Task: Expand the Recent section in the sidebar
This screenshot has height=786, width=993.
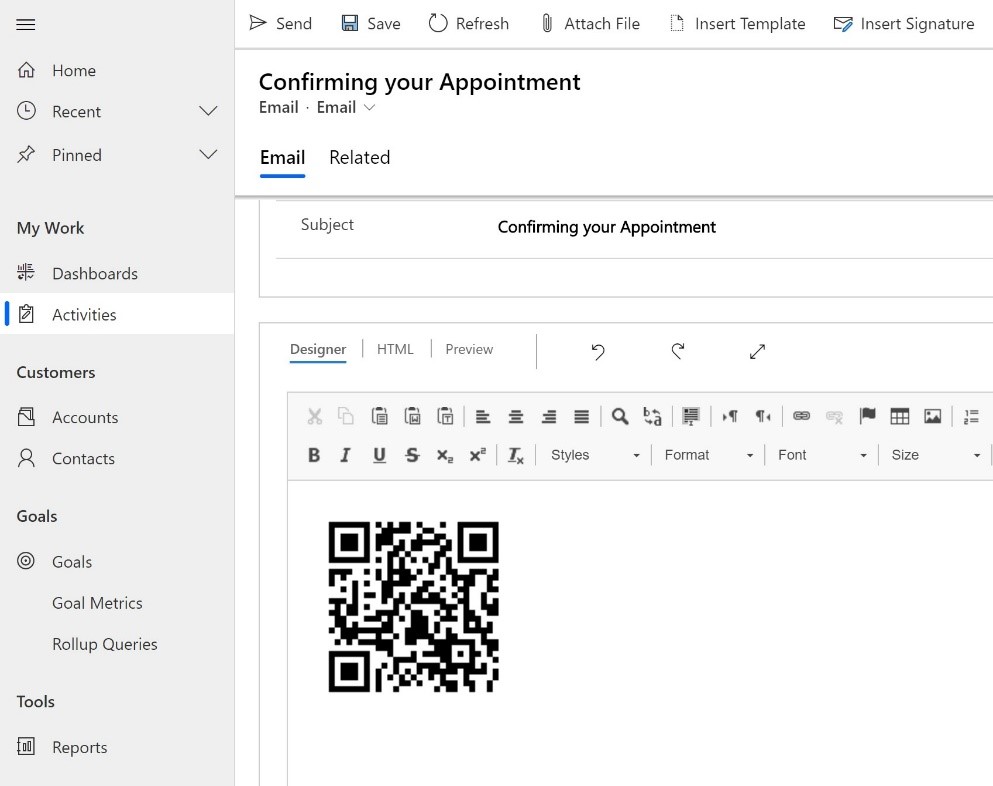Action: 208,111
